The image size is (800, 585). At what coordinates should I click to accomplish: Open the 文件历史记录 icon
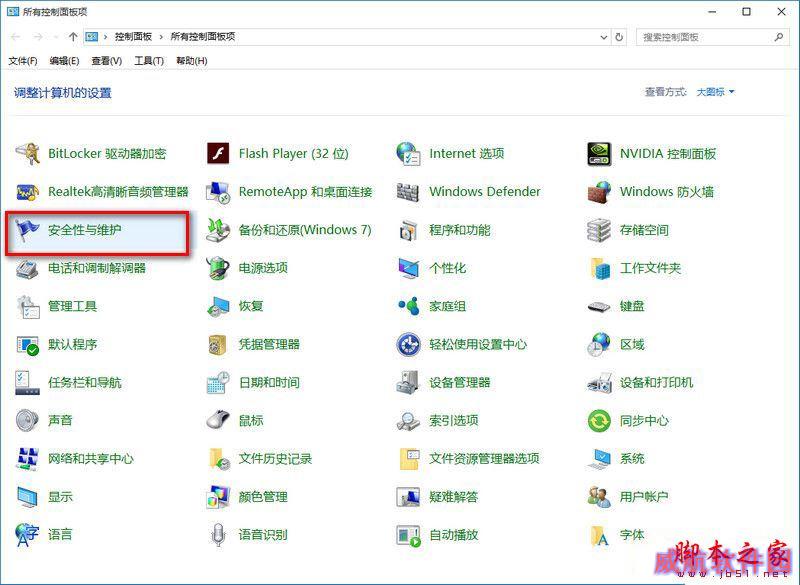[x=218, y=459]
